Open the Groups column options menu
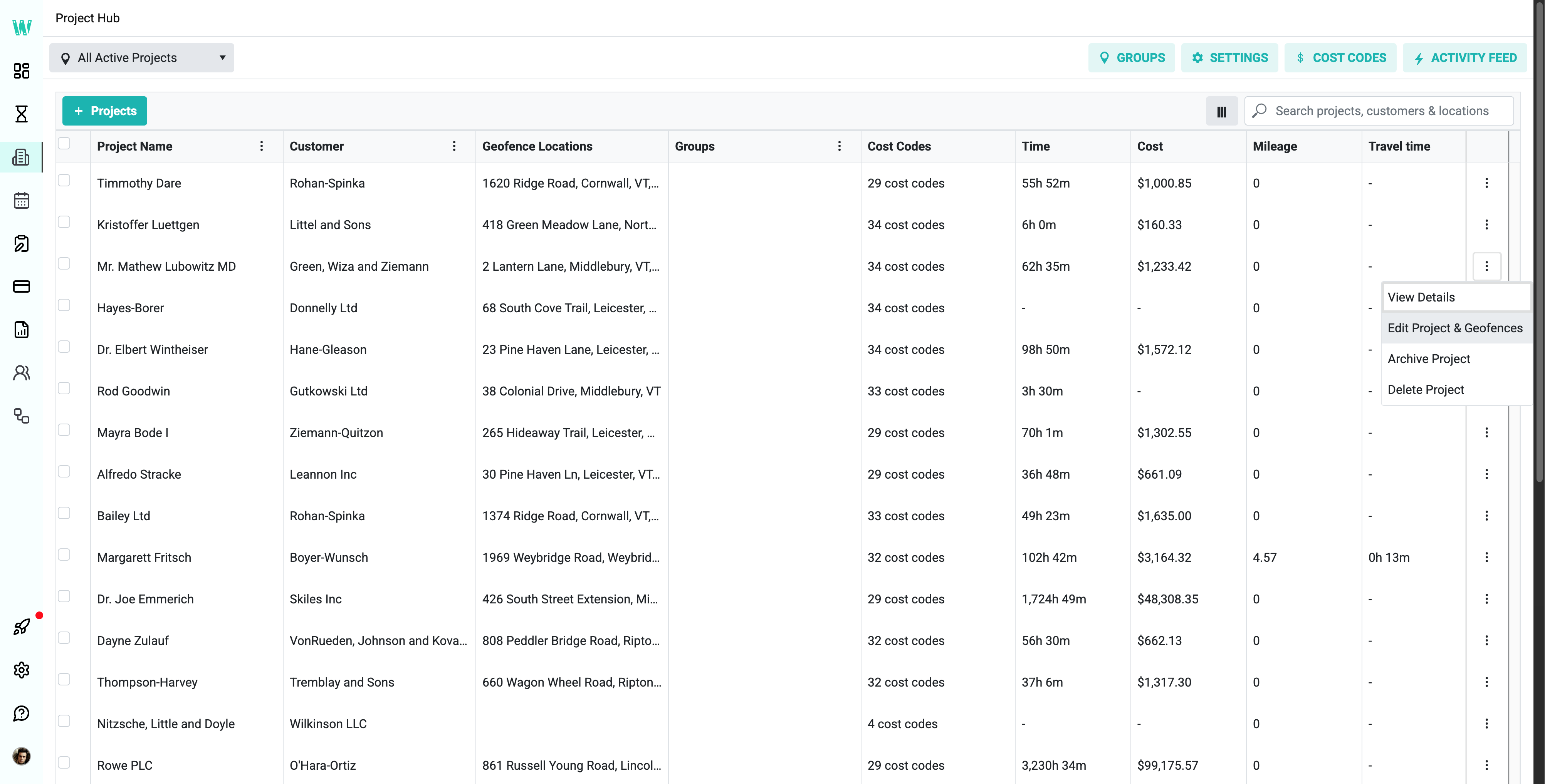The image size is (1545, 784). click(x=840, y=146)
